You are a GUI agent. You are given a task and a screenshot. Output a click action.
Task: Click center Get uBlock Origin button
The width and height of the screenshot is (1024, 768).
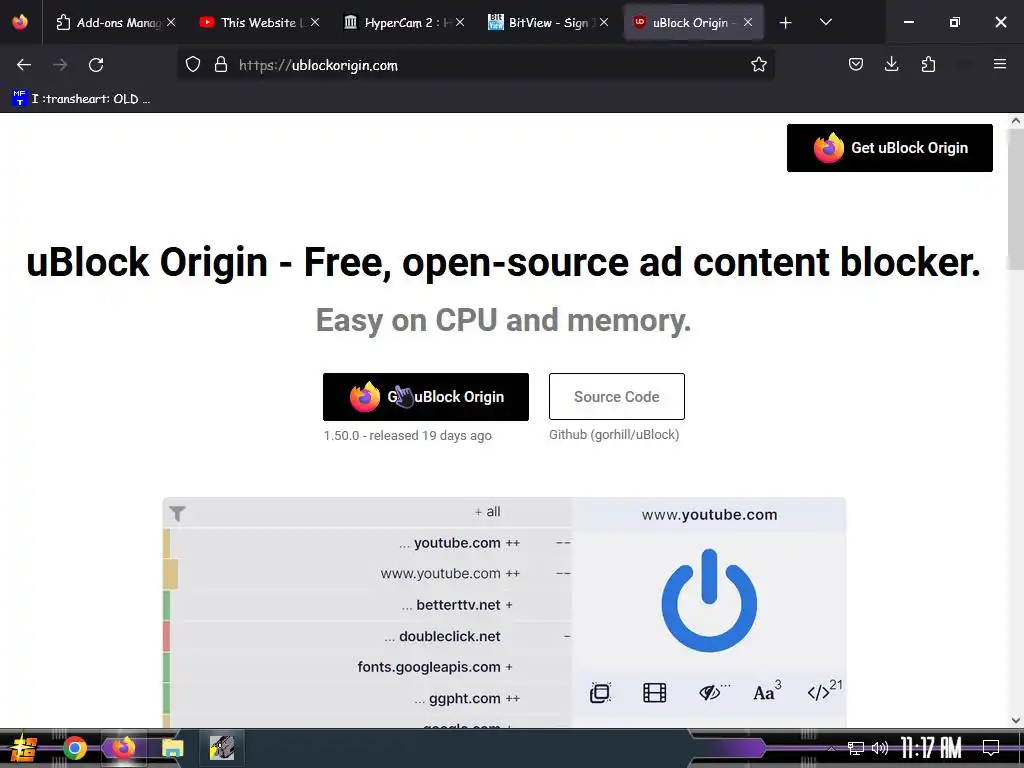pyautogui.click(x=426, y=396)
